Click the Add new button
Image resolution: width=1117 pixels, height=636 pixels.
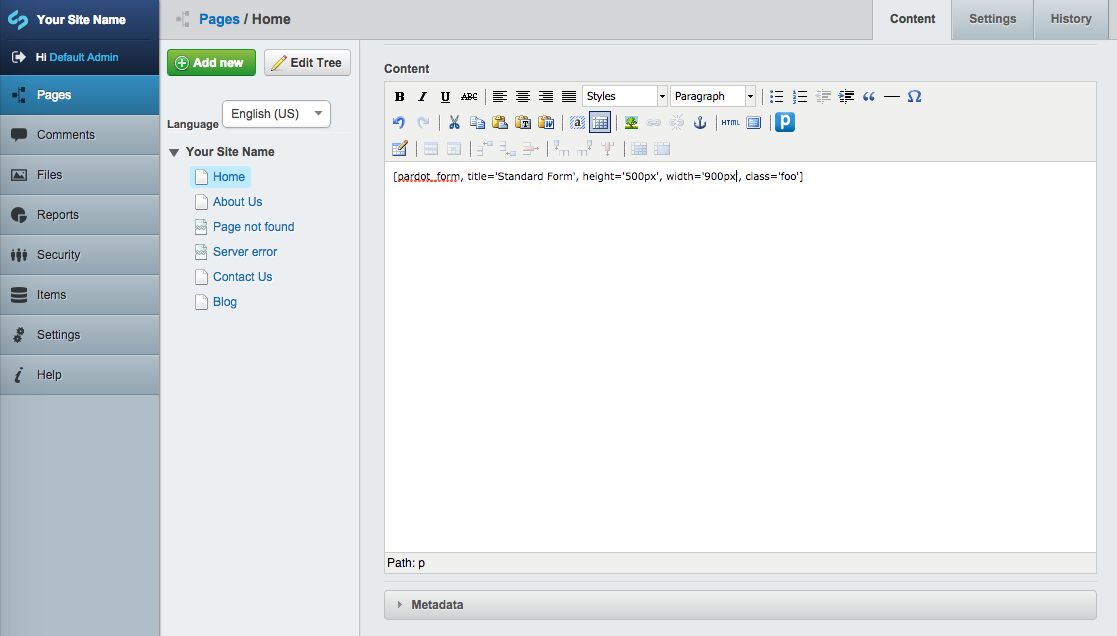[x=211, y=62]
